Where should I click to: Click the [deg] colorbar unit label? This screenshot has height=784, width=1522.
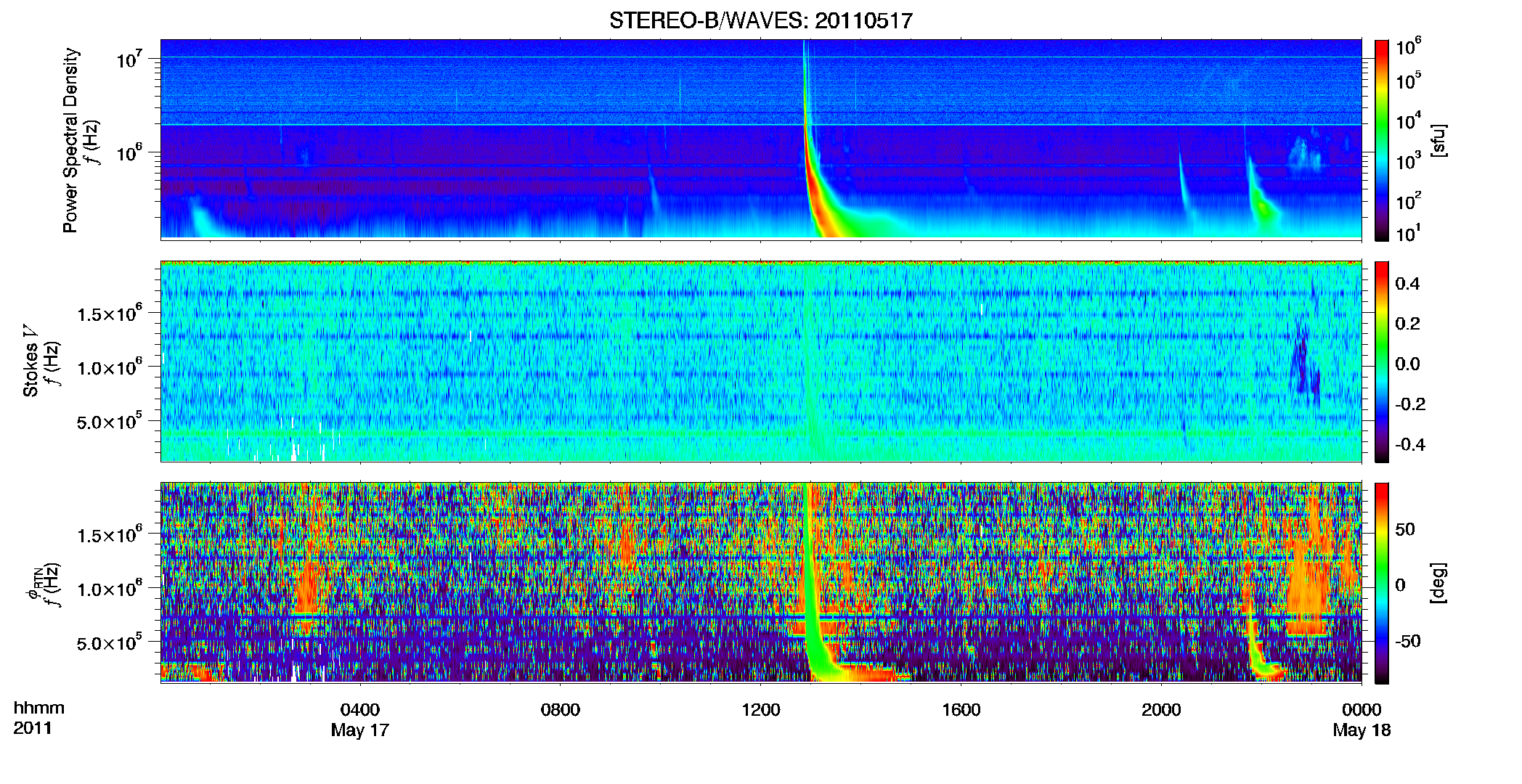pyautogui.click(x=1438, y=583)
